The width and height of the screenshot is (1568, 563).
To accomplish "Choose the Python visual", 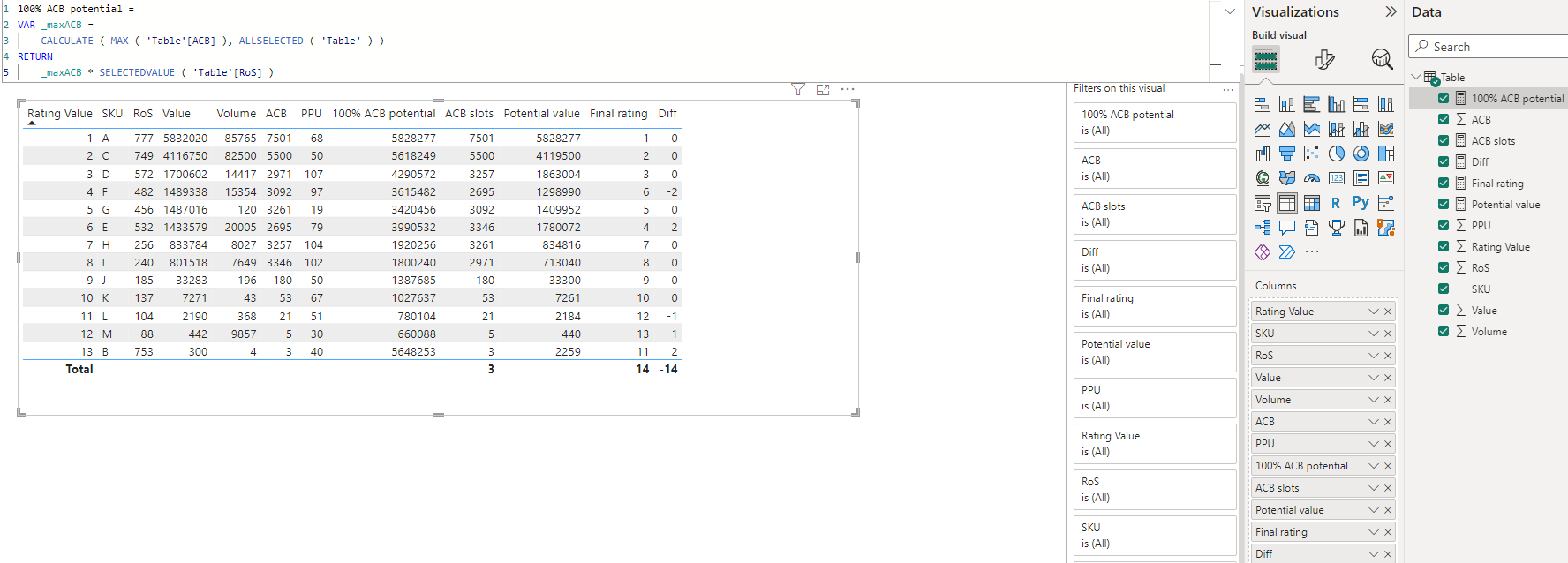I will tap(1361, 202).
